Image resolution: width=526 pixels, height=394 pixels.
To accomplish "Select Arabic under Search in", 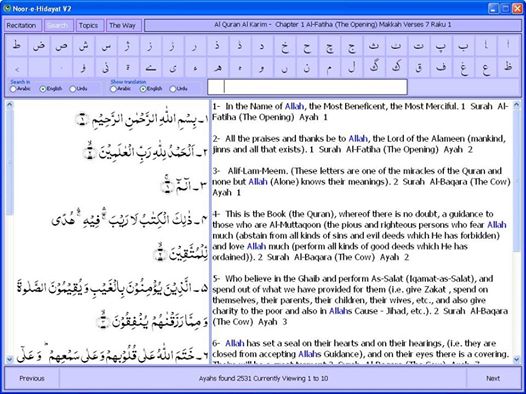I will point(20,89).
